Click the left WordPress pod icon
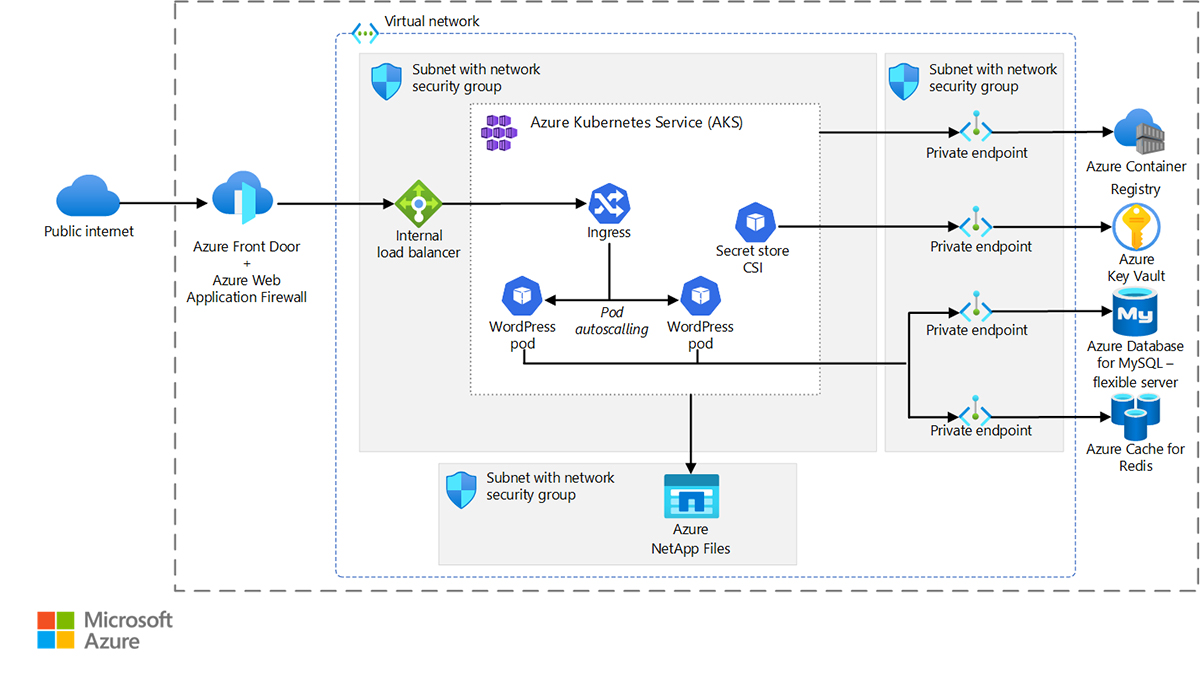The height and width of the screenshot is (686, 1200). pos(522,296)
